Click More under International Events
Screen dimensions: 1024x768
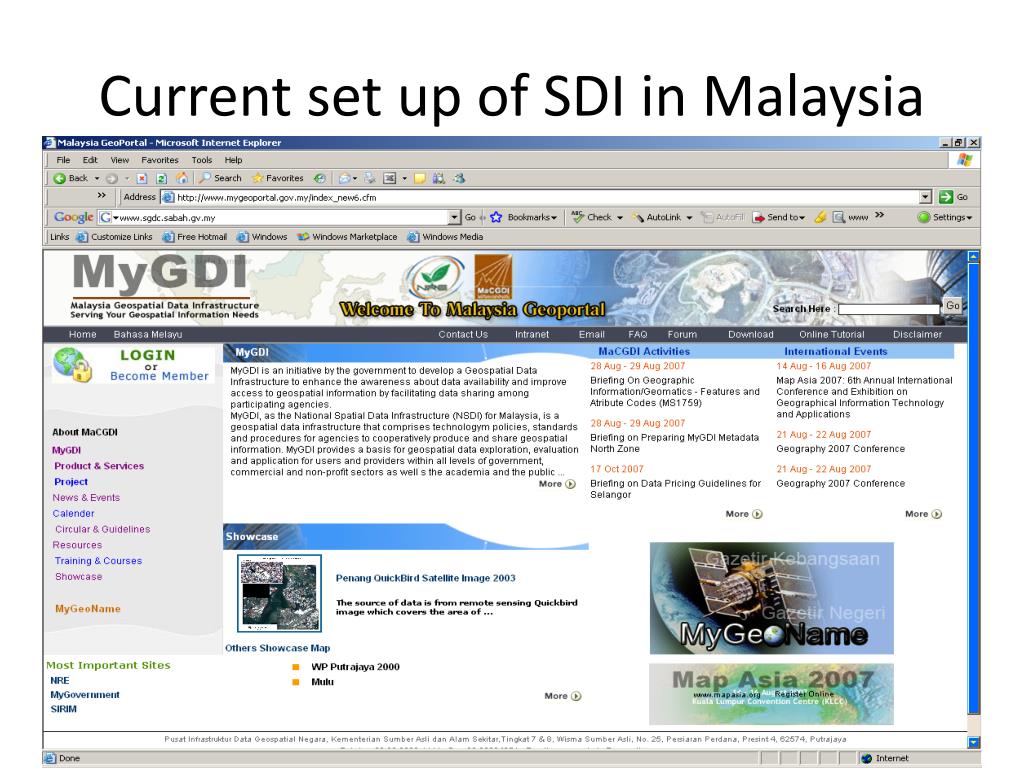click(923, 514)
